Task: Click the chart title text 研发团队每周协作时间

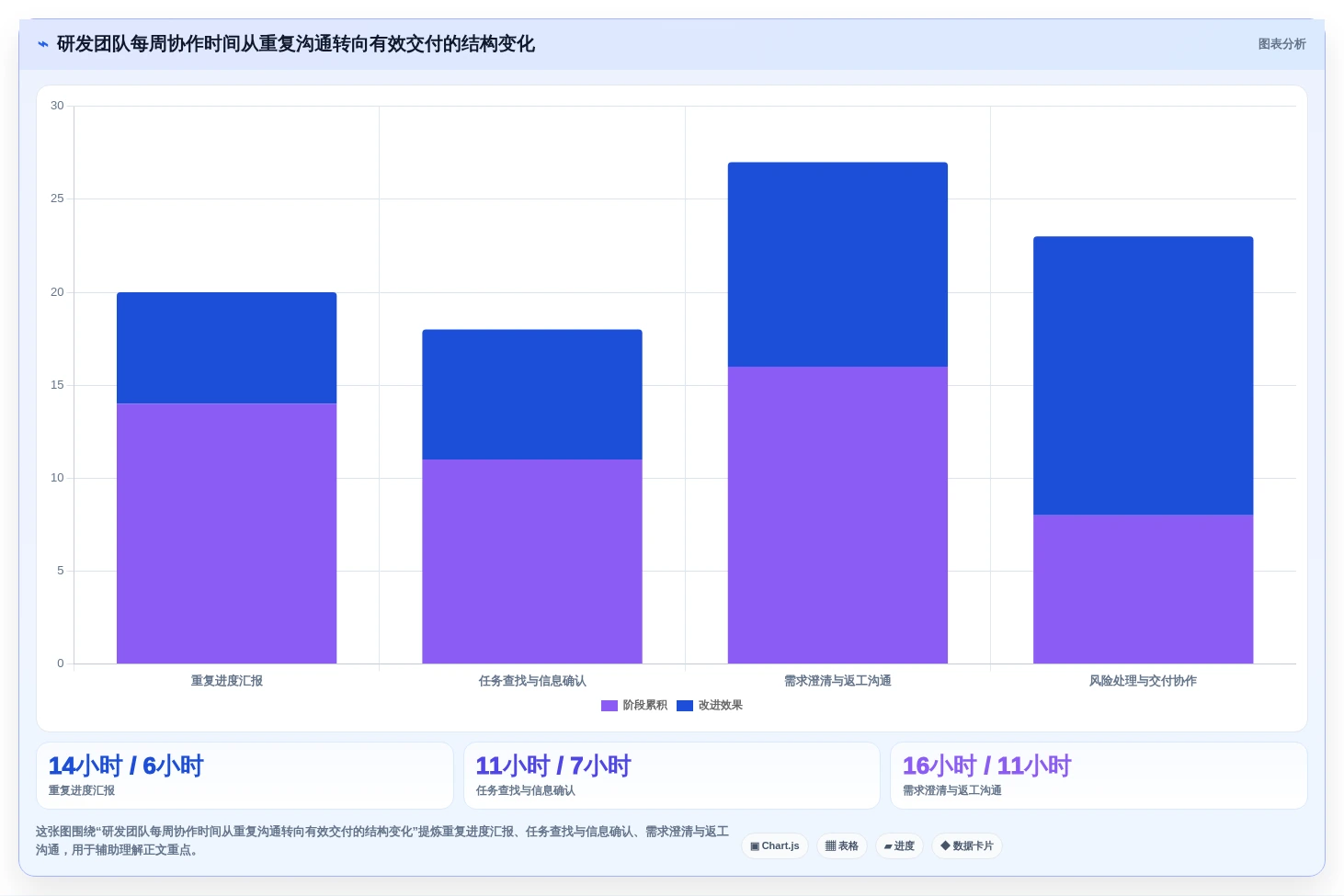Action: [x=148, y=44]
